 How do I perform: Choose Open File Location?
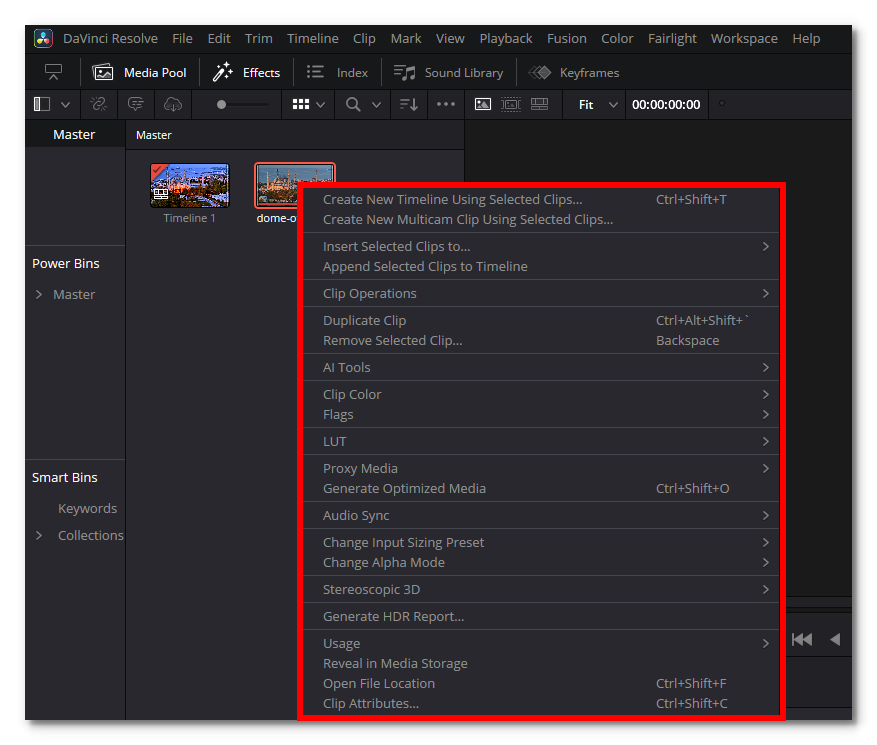pyautogui.click(x=541, y=683)
